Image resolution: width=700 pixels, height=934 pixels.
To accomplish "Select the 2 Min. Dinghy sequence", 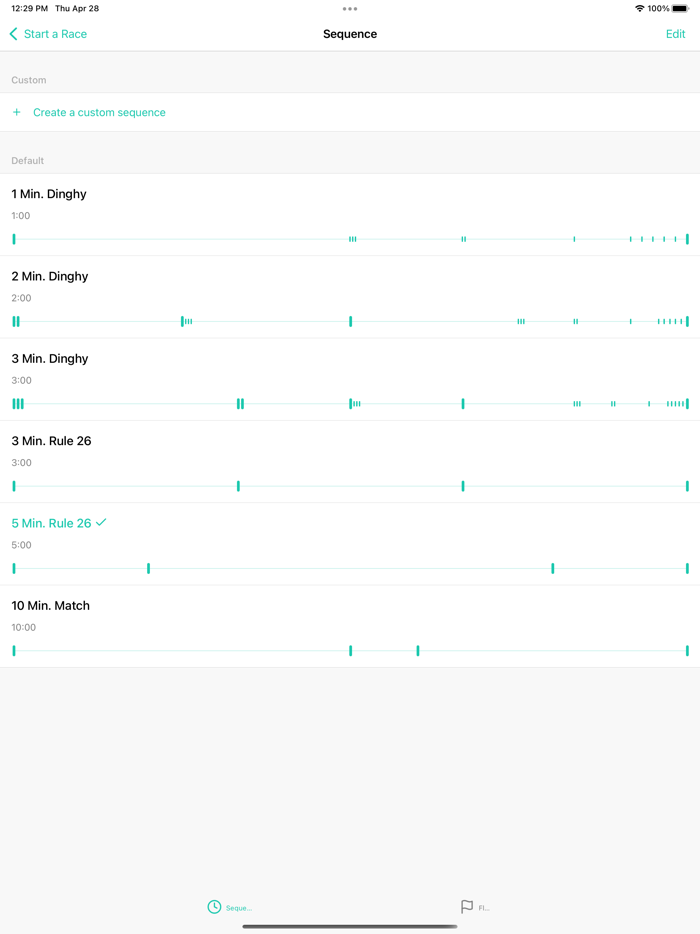I will (x=350, y=297).
